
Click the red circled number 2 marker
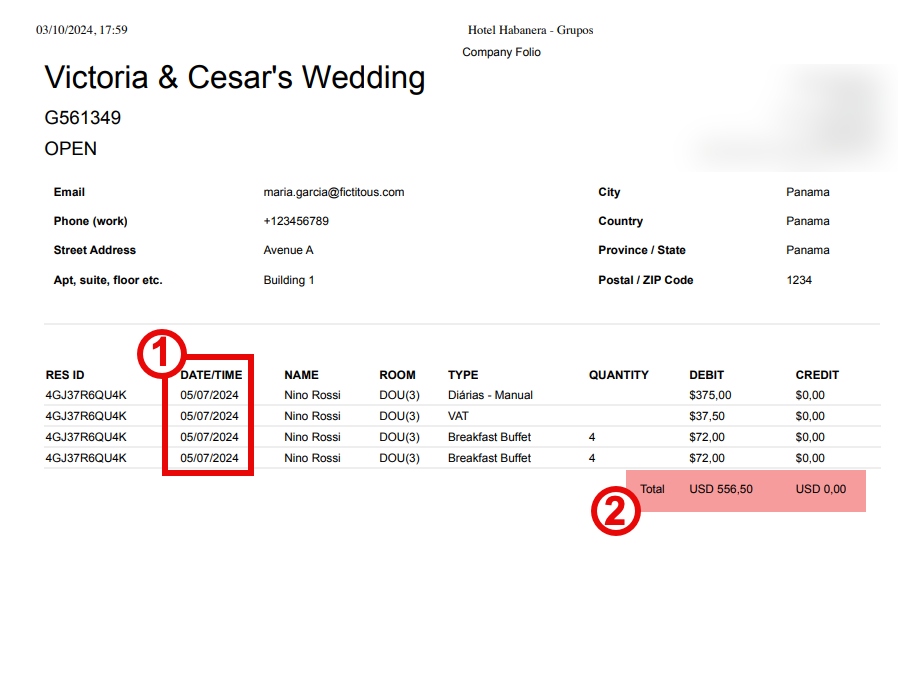pos(615,511)
